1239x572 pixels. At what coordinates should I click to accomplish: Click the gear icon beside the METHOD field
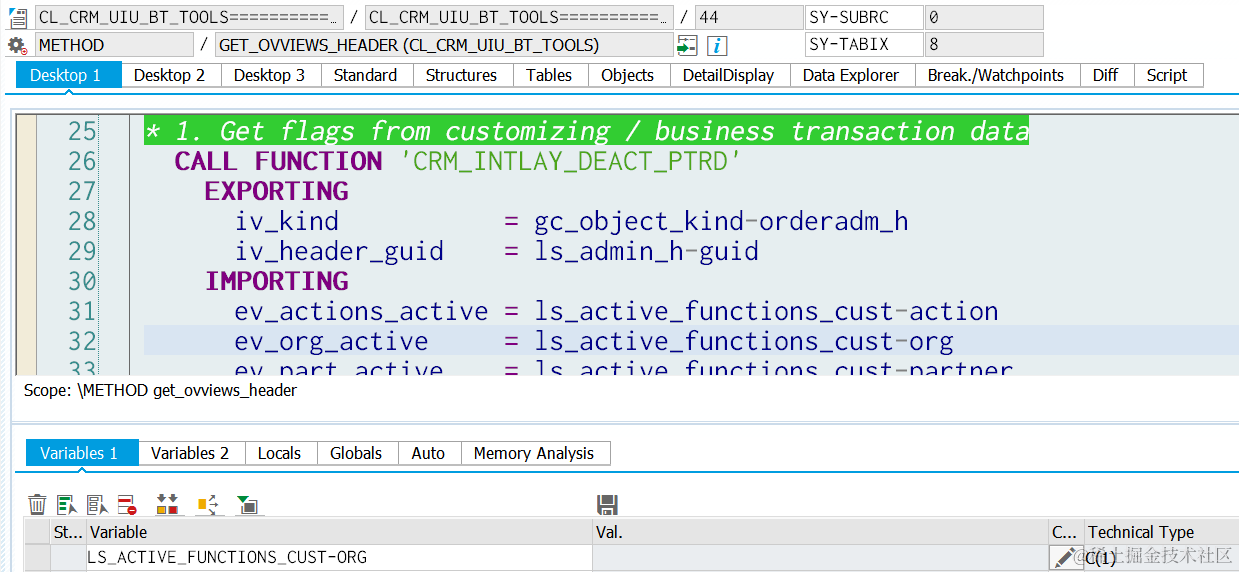pyautogui.click(x=17, y=45)
